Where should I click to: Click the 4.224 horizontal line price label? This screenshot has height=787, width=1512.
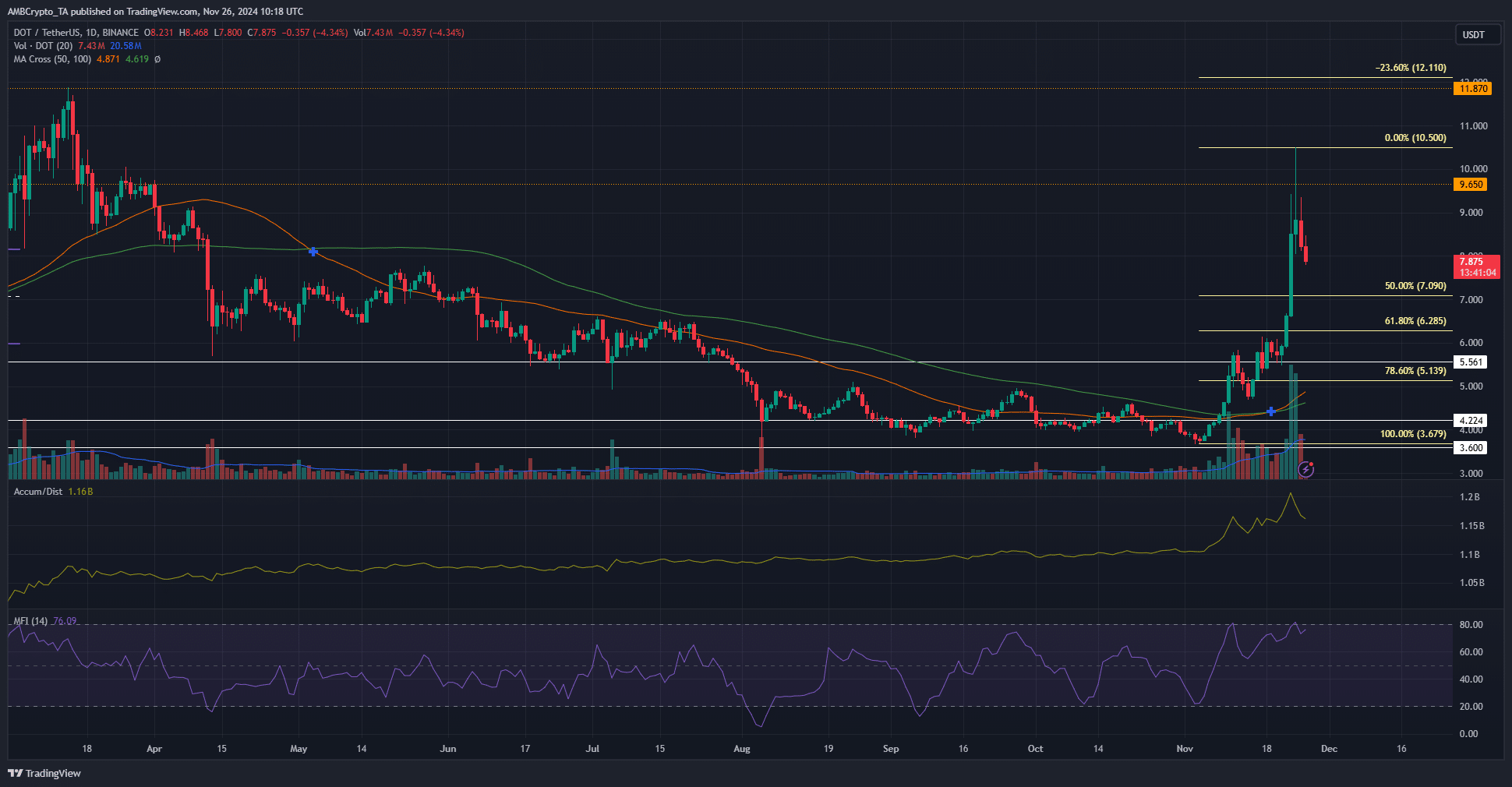point(1471,421)
